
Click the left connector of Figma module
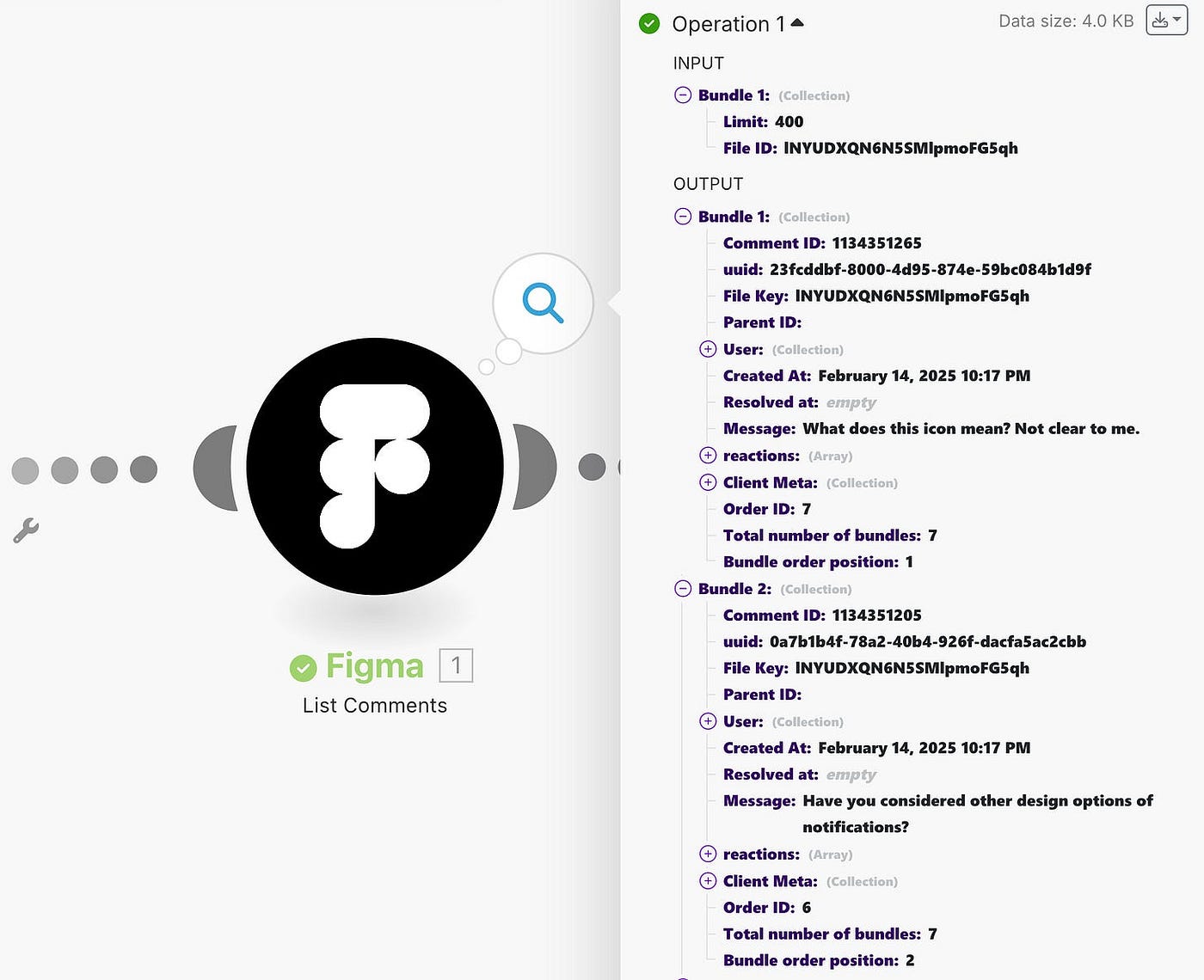[216, 468]
